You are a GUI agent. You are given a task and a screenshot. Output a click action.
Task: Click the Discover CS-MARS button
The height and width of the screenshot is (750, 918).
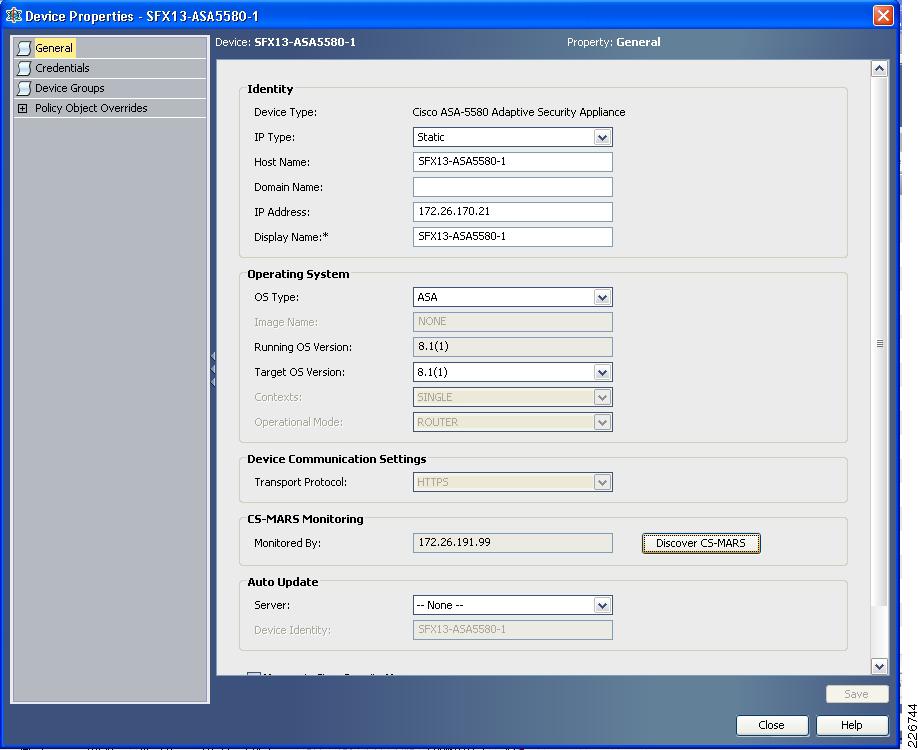pyautogui.click(x=701, y=543)
